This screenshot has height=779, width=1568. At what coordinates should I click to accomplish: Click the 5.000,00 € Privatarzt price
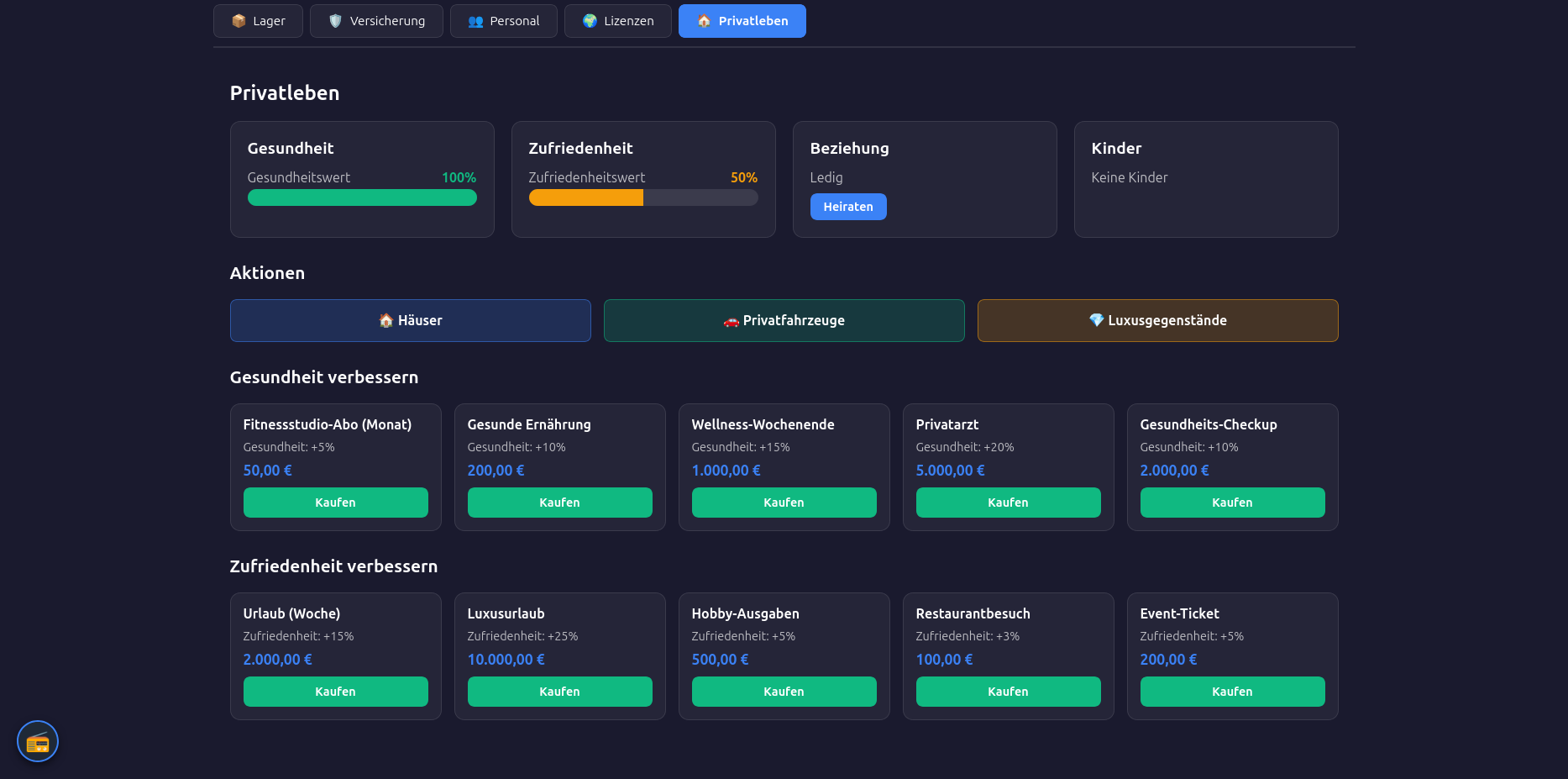pyautogui.click(x=951, y=471)
